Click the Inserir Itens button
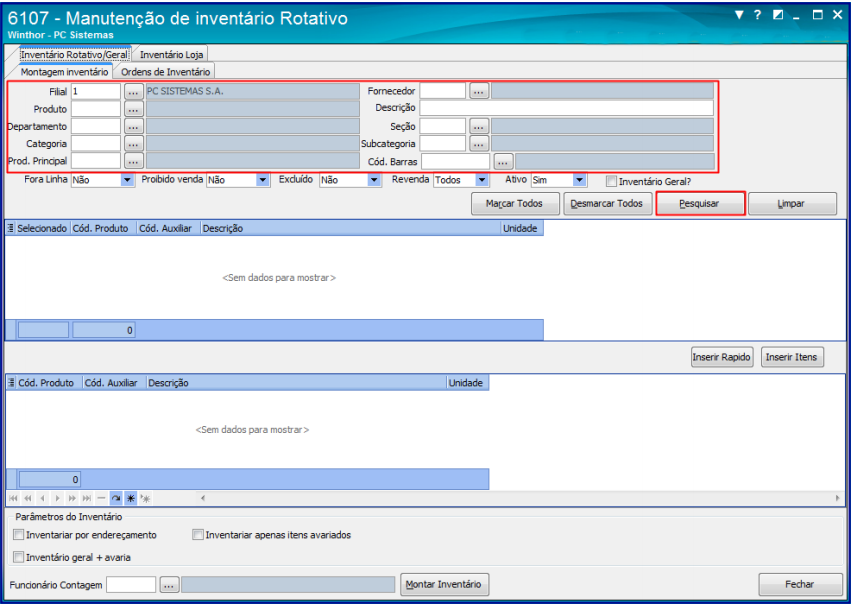The width and height of the screenshot is (851, 605). (792, 357)
